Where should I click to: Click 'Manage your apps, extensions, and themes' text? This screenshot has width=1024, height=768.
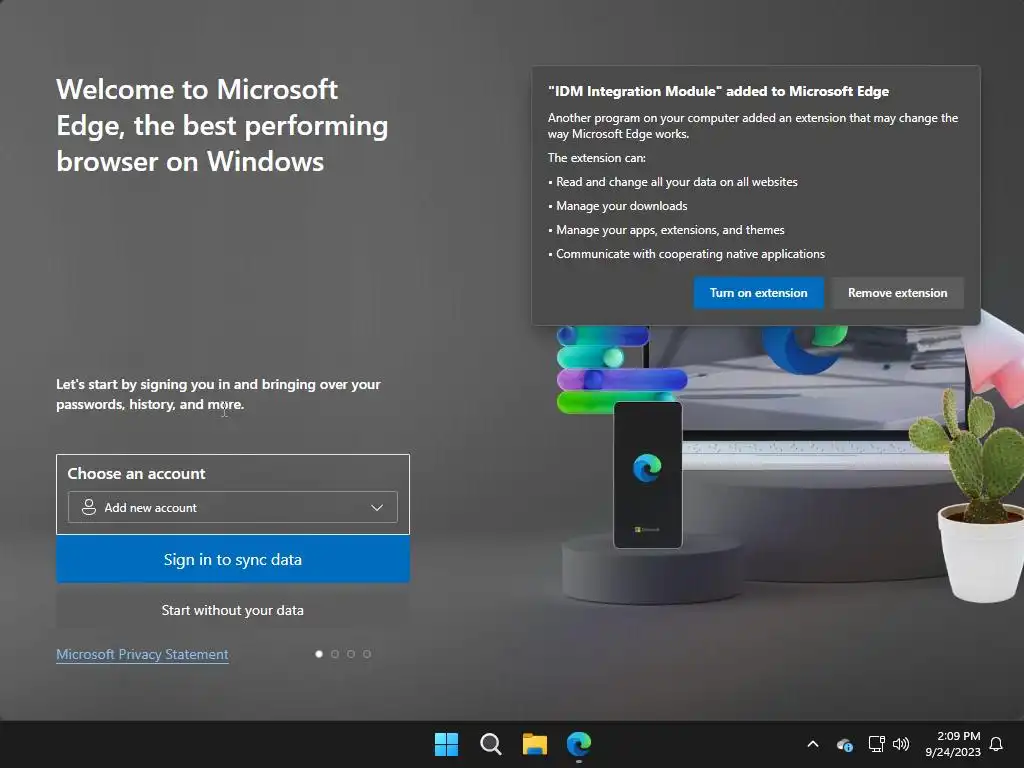point(670,230)
